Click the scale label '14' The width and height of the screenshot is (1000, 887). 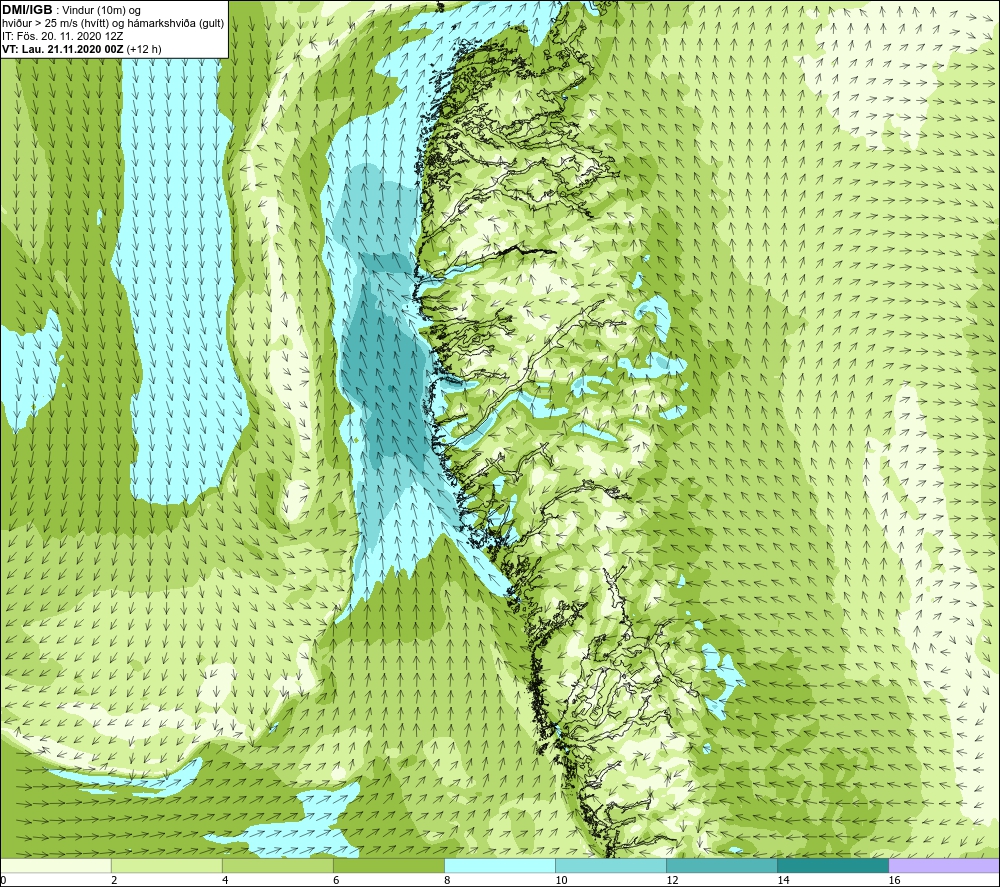(x=783, y=881)
